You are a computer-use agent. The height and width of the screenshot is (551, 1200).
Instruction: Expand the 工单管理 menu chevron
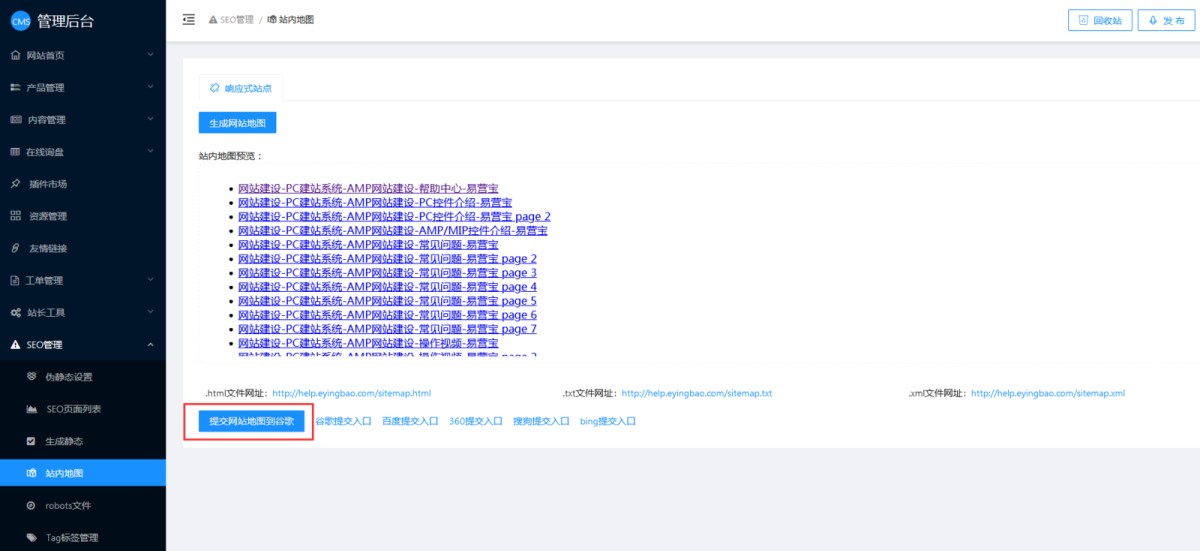click(150, 279)
